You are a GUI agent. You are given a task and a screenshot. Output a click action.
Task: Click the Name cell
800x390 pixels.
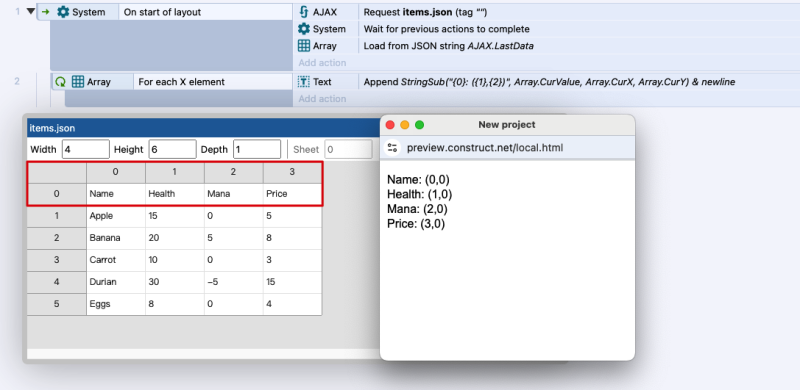point(116,194)
